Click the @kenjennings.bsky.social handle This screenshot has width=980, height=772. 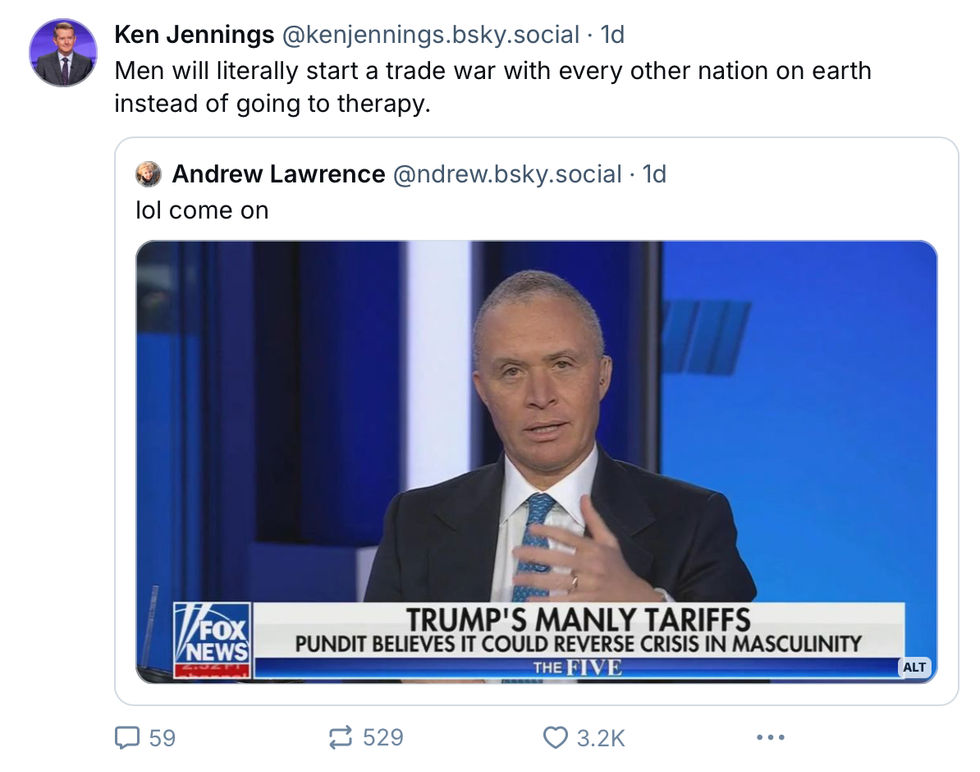pyautogui.click(x=431, y=35)
